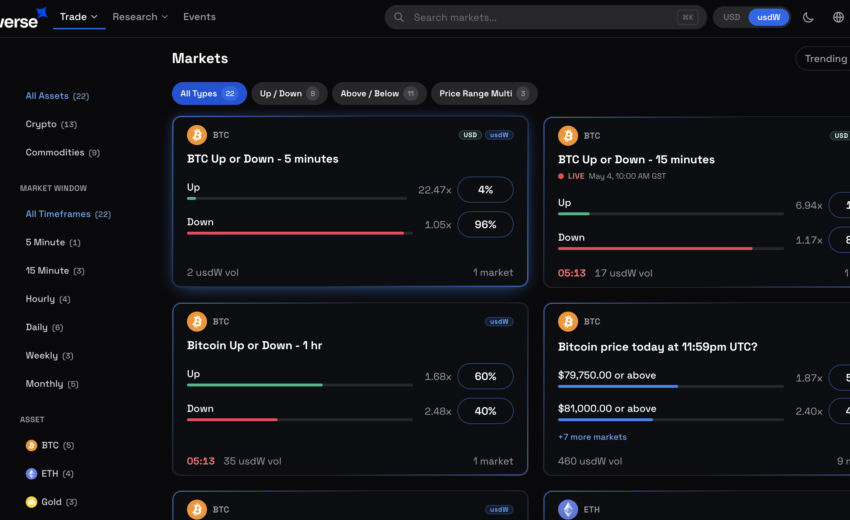Filter by Up / Down type
Screen dimensions: 850x520
pos(289,93)
